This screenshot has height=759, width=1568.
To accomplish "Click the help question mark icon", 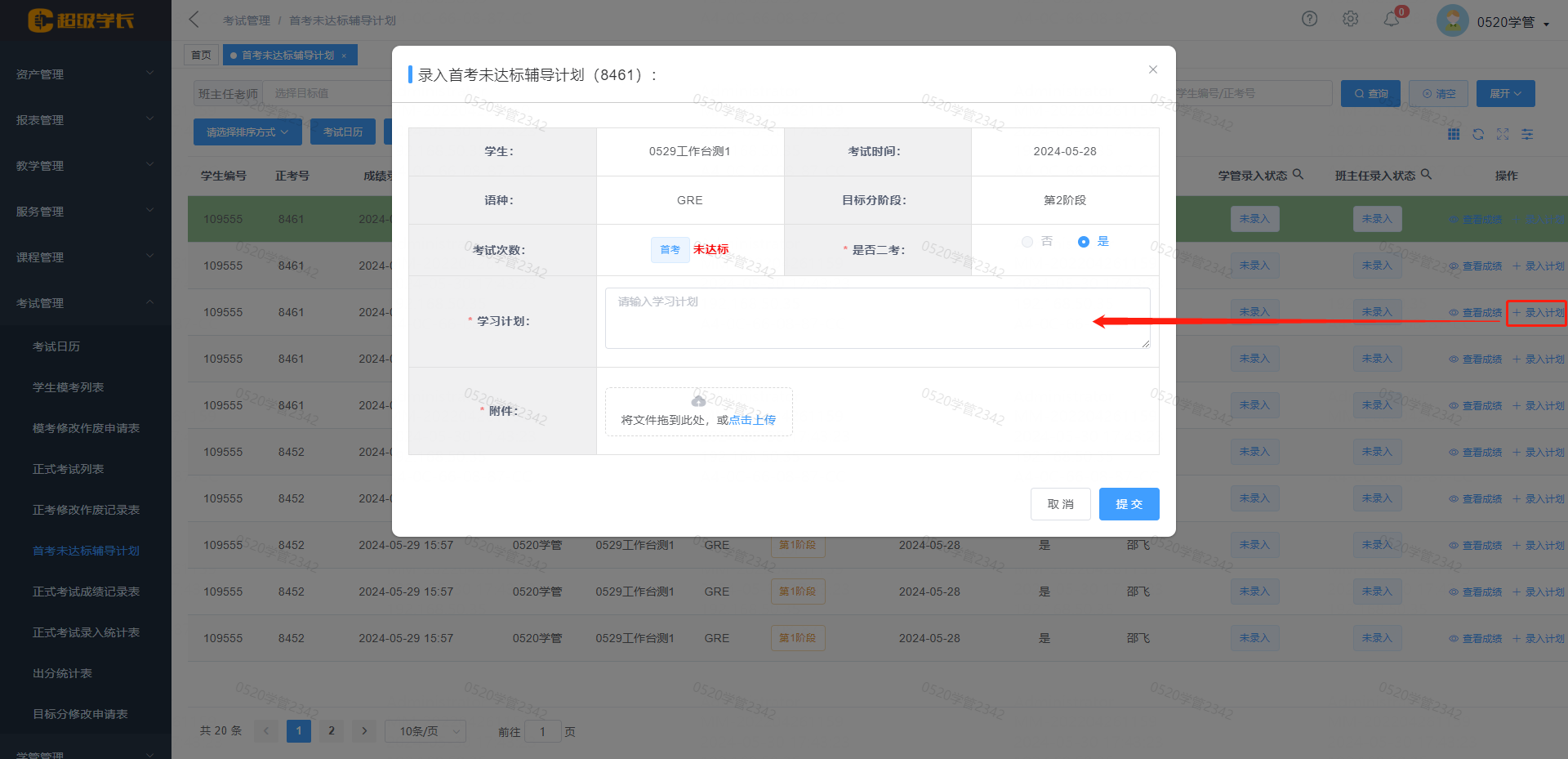I will [1309, 19].
